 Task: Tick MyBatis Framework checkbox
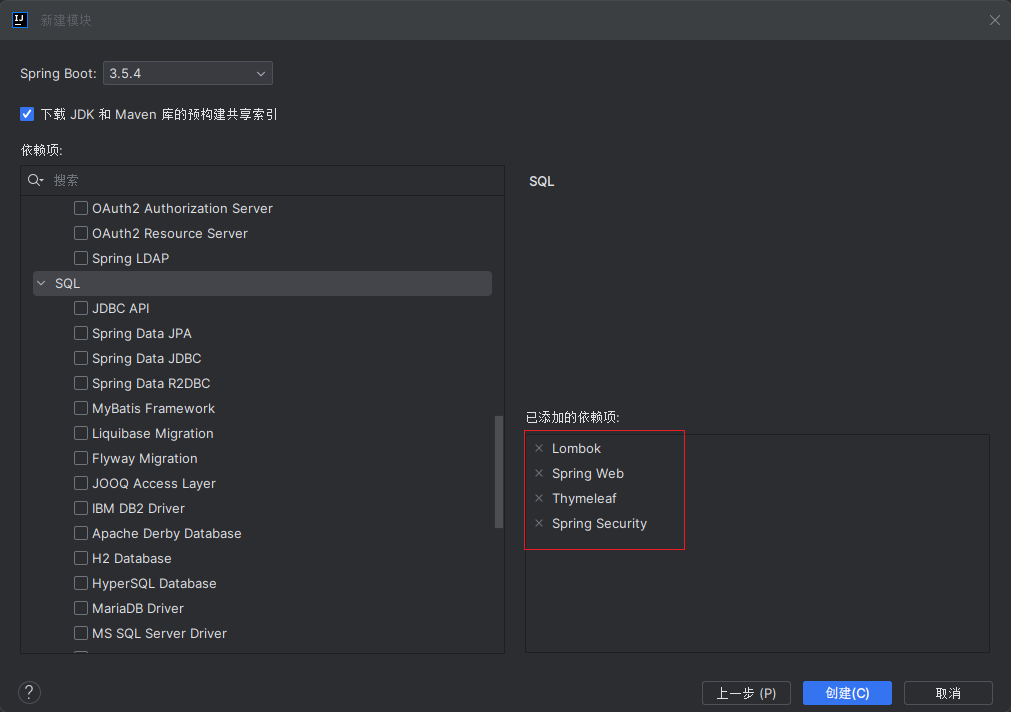tap(81, 408)
